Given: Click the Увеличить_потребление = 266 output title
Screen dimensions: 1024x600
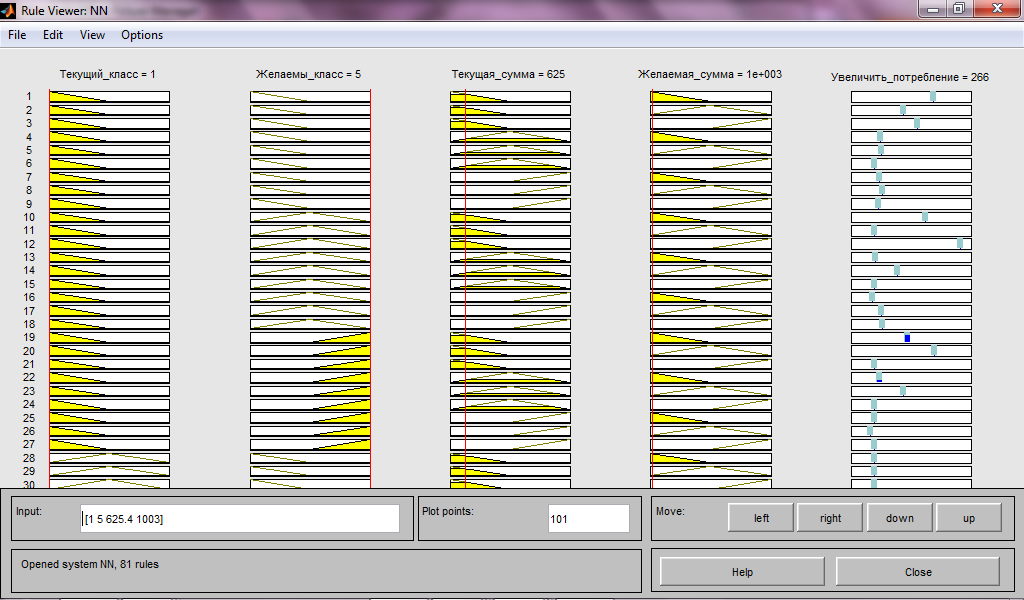Looking at the screenshot, I should (x=910, y=77).
